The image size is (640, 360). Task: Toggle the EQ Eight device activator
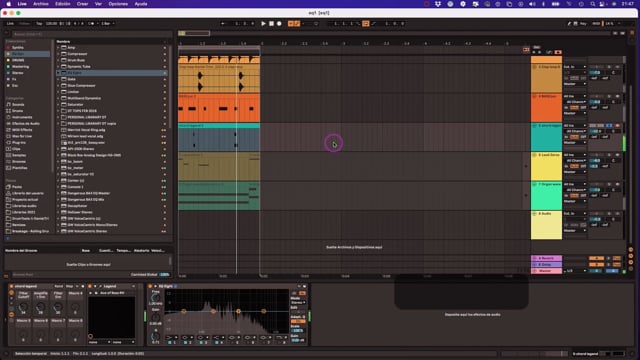[x=150, y=286]
